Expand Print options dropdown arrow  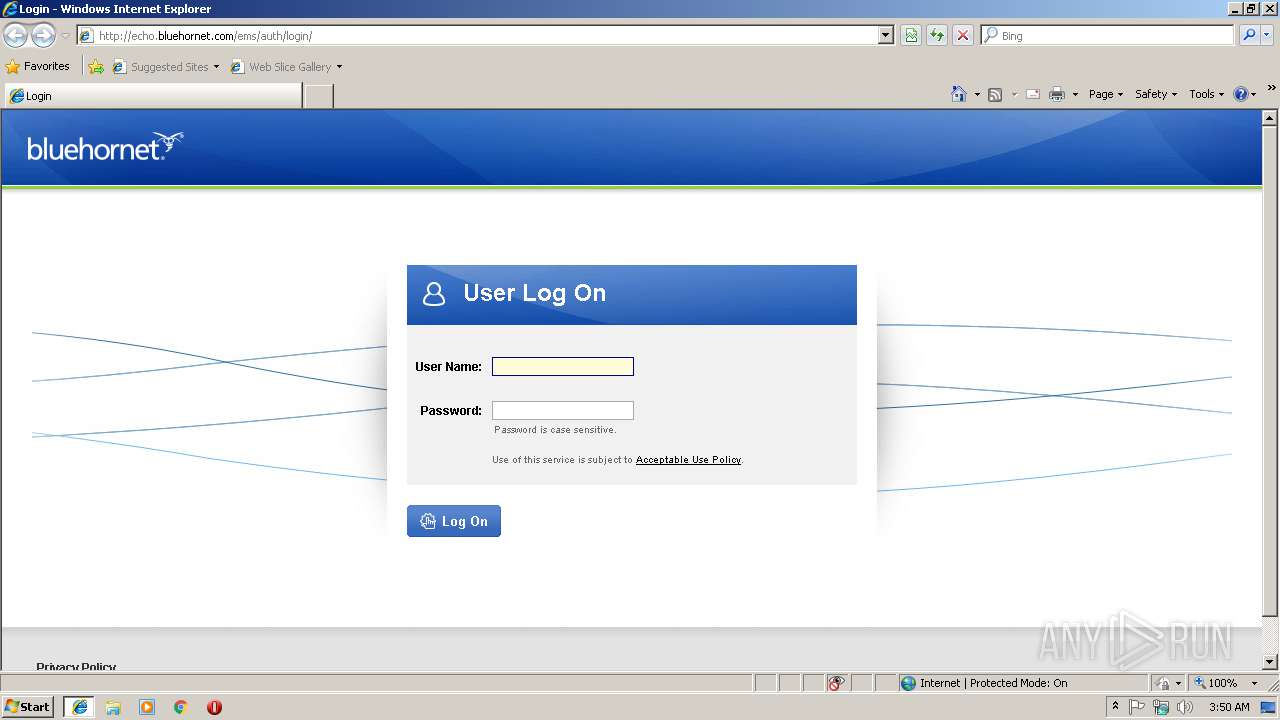pos(1075,94)
